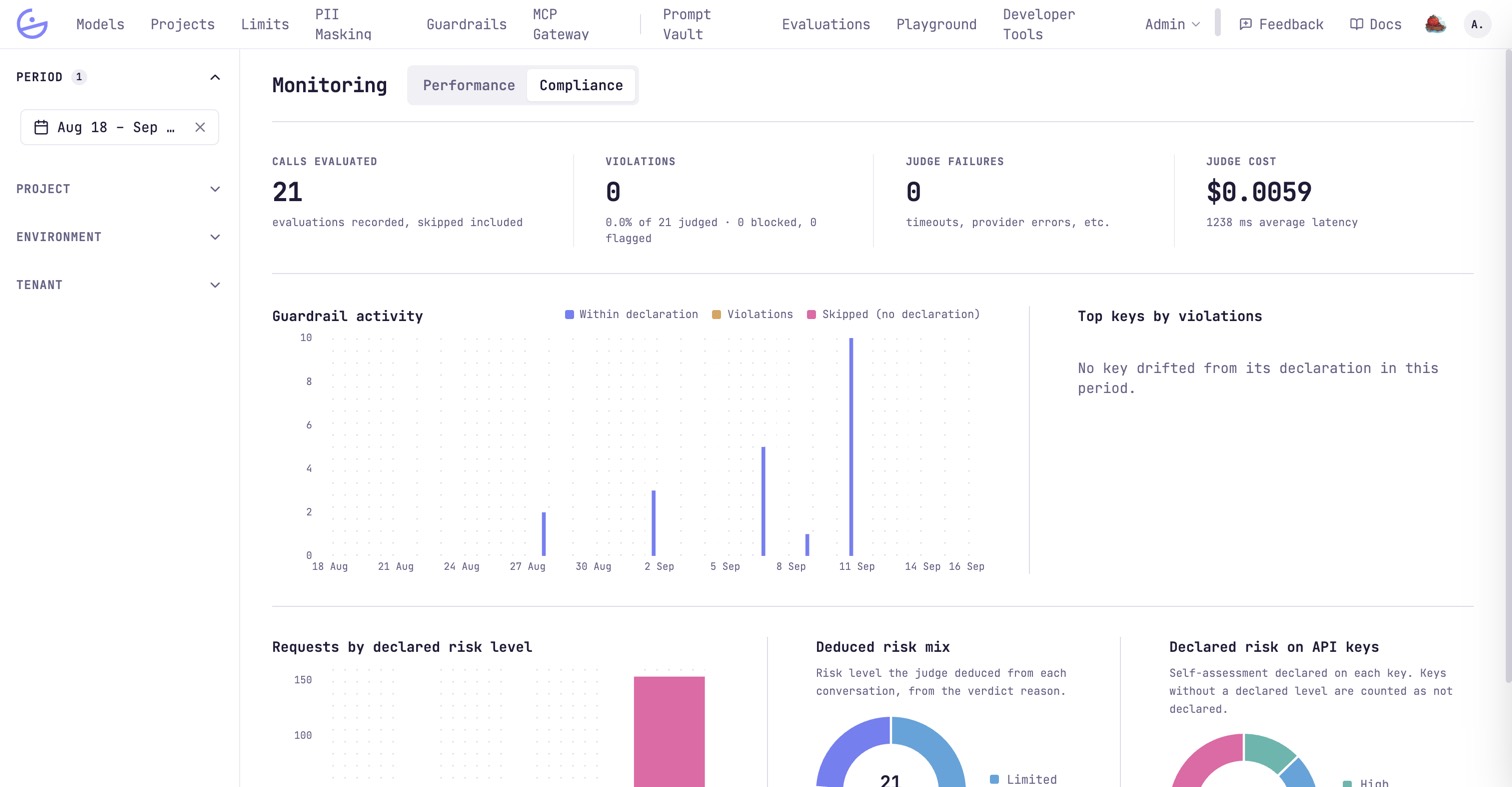Open Models in the navigation
This screenshot has width=1512, height=787.
coord(100,24)
